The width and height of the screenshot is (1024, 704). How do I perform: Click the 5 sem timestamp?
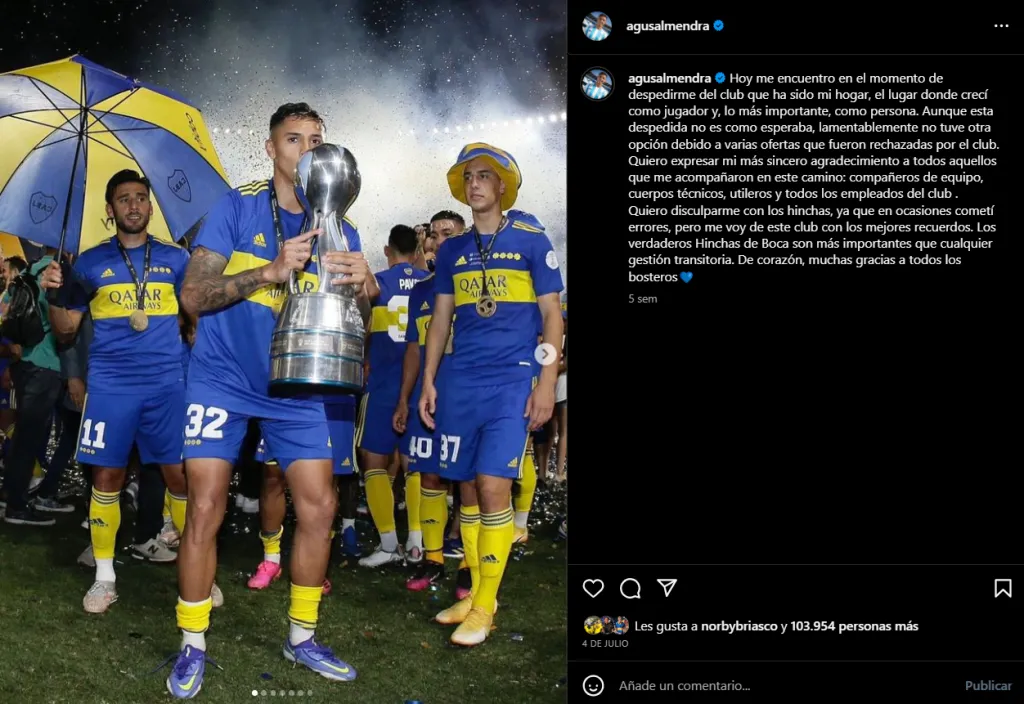point(643,298)
